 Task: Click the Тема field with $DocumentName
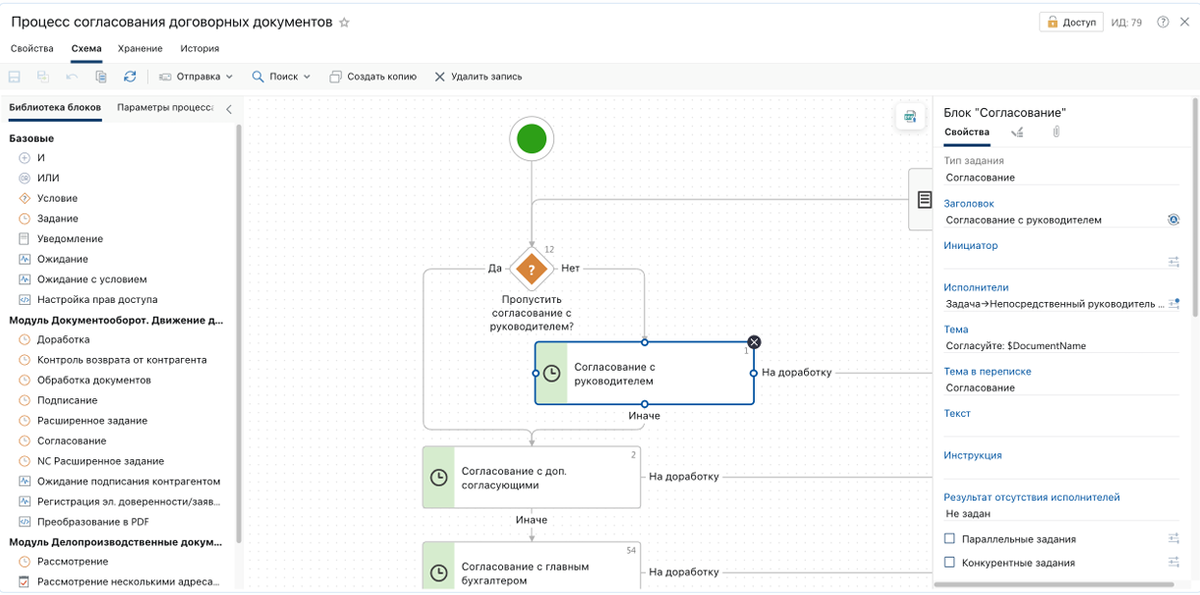point(1062,346)
